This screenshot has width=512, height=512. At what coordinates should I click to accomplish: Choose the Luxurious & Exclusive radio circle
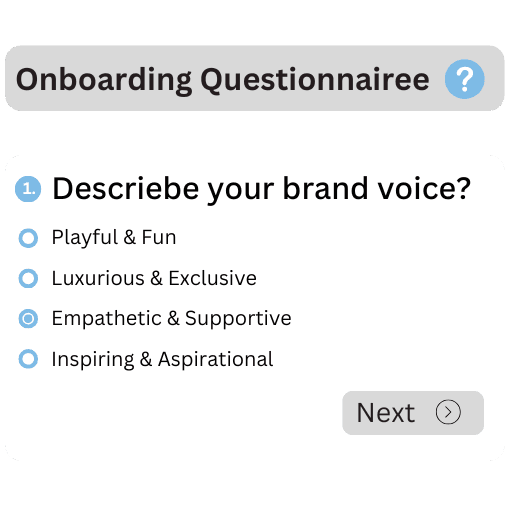(28, 278)
